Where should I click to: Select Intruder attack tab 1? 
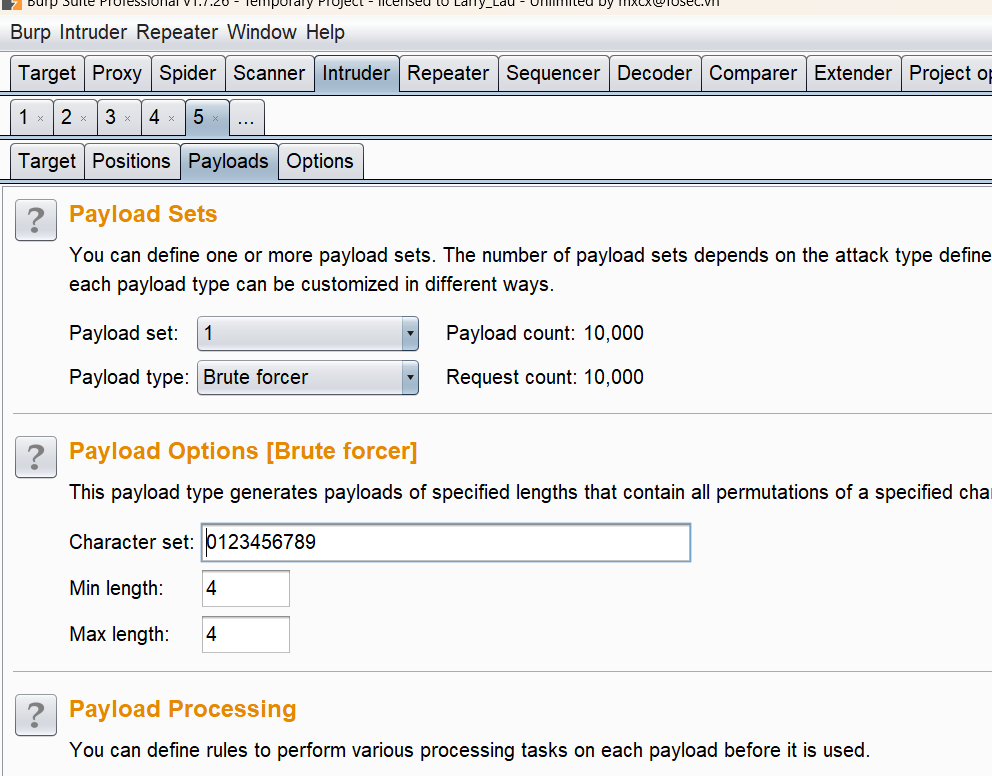[24, 117]
